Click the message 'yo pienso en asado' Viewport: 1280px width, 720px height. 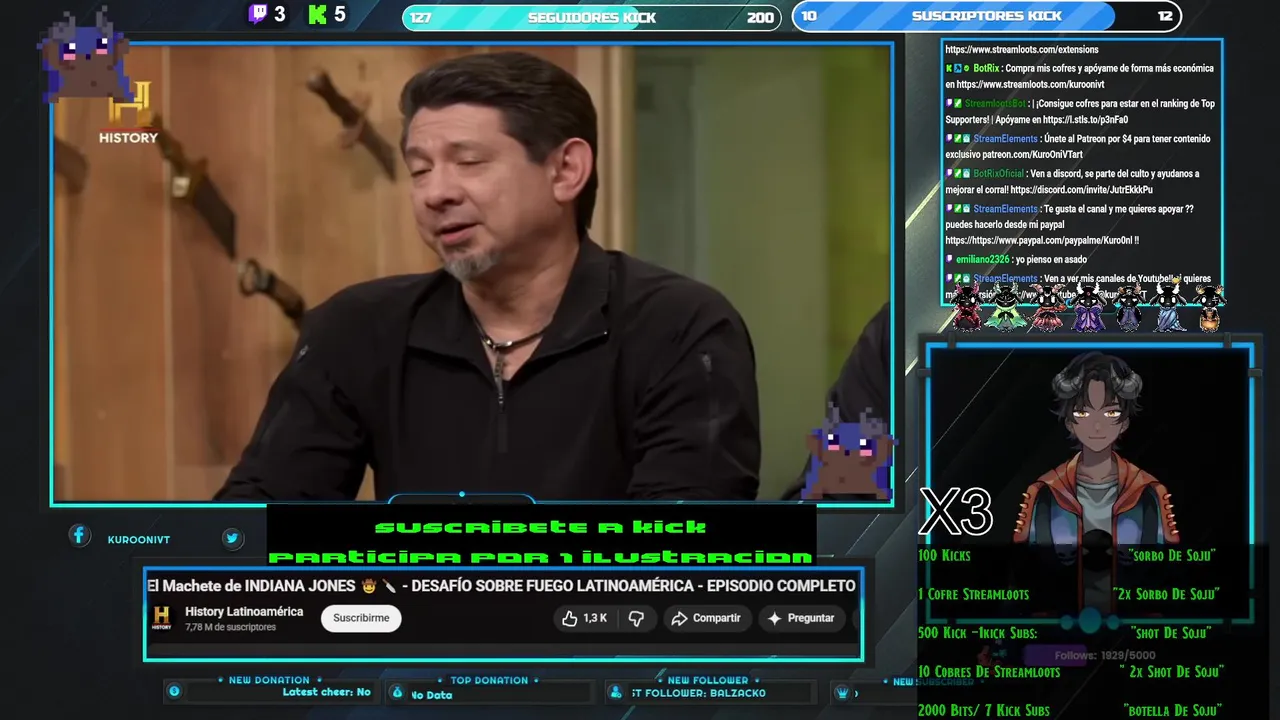click(x=1051, y=260)
